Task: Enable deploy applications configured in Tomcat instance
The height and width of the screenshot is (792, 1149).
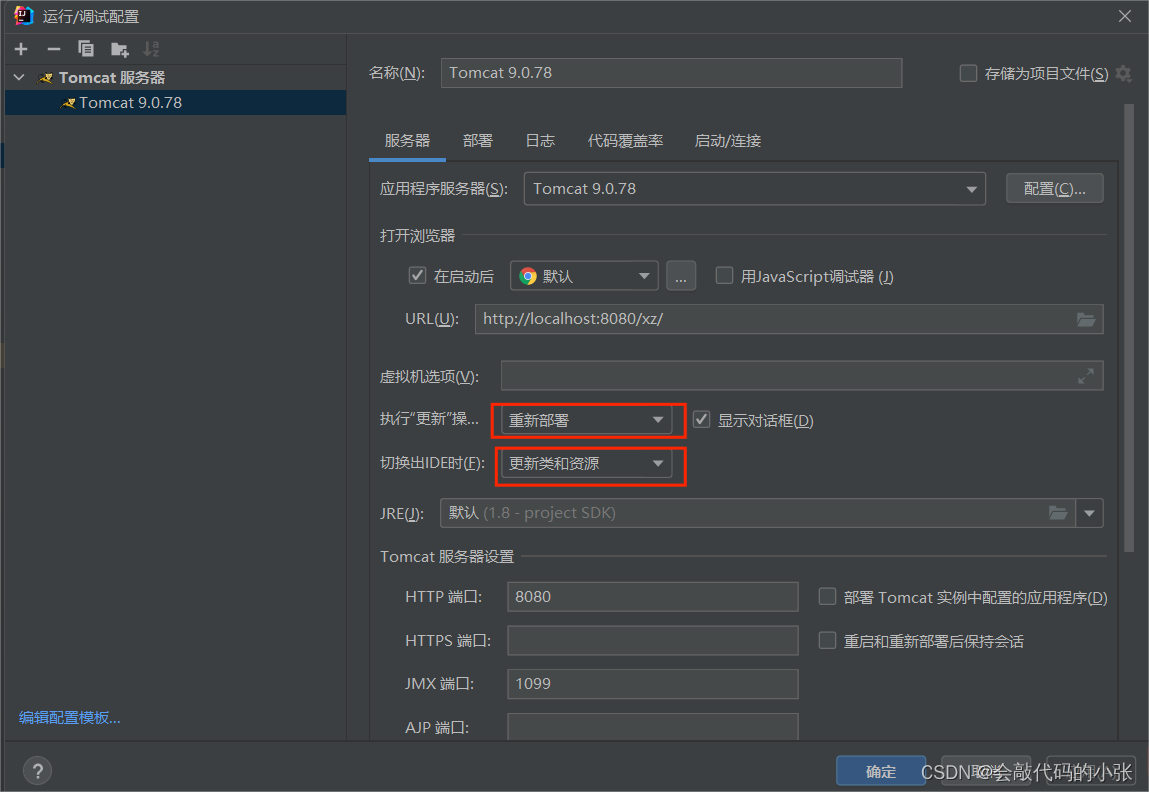Action: click(827, 596)
